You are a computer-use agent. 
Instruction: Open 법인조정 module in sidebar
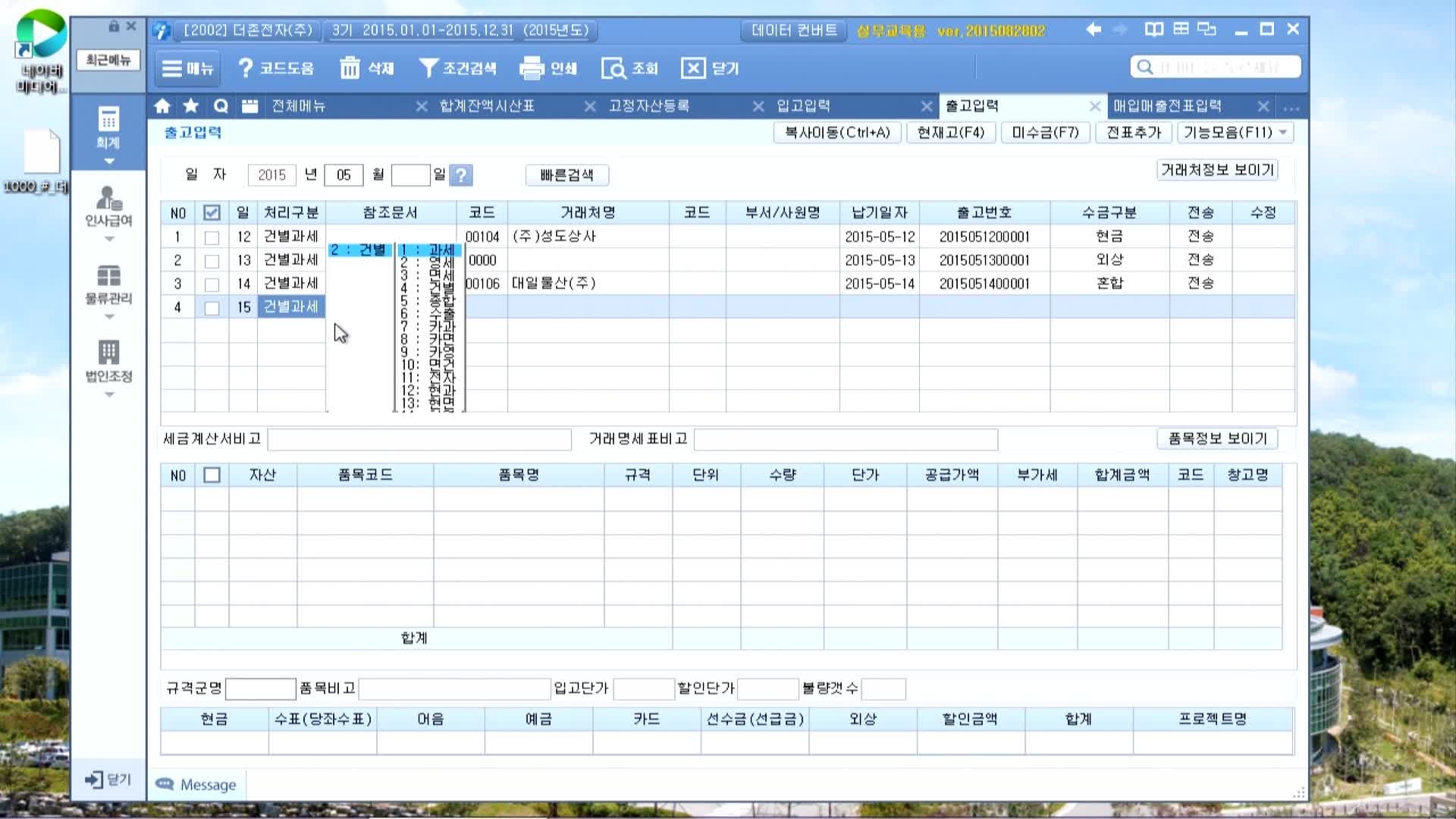(108, 362)
